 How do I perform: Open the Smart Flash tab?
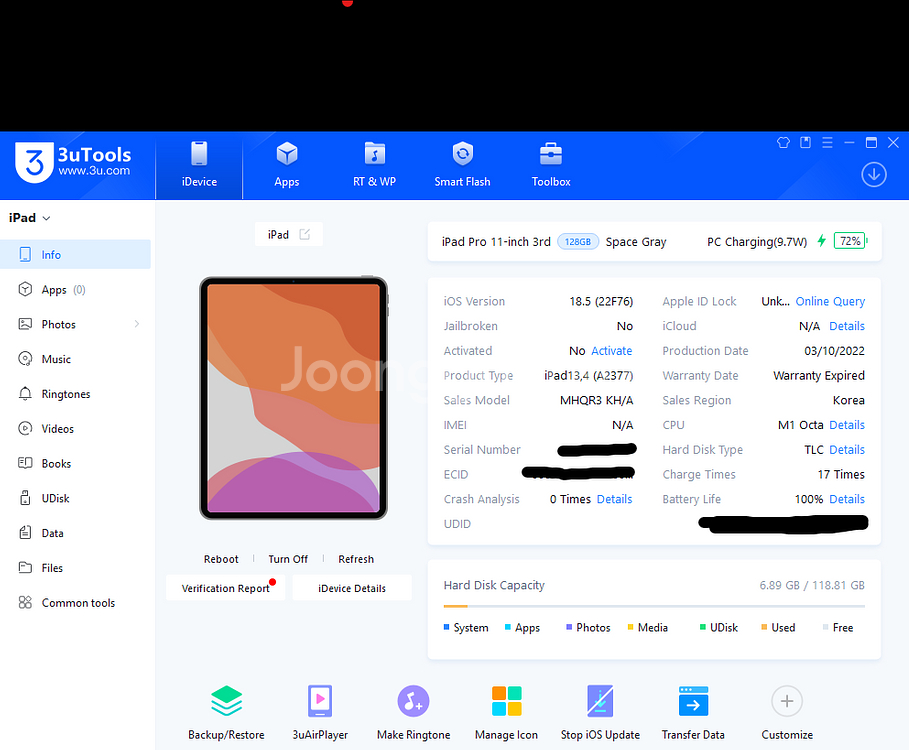[x=462, y=166]
